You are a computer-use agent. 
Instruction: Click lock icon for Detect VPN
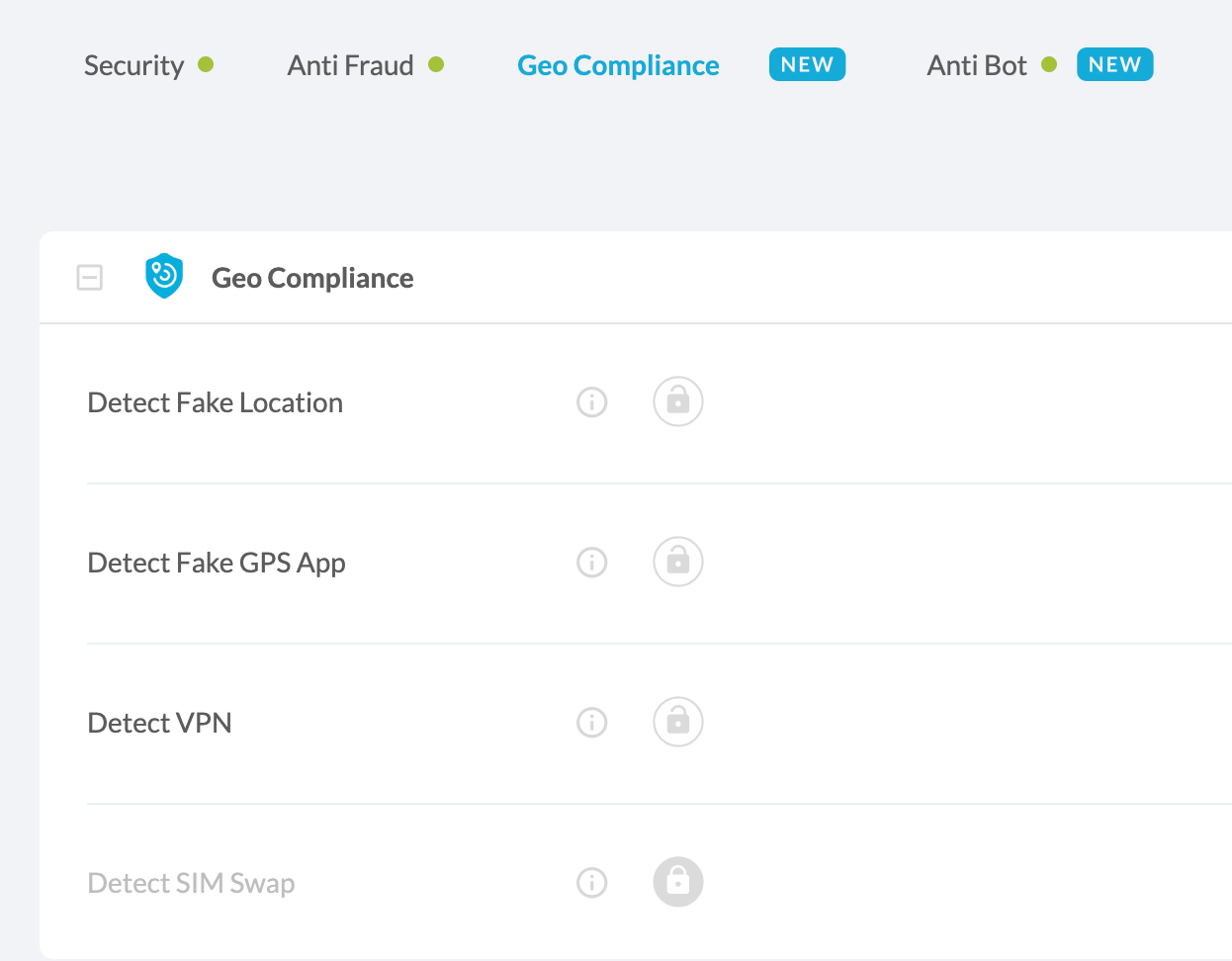pyautogui.click(x=678, y=722)
